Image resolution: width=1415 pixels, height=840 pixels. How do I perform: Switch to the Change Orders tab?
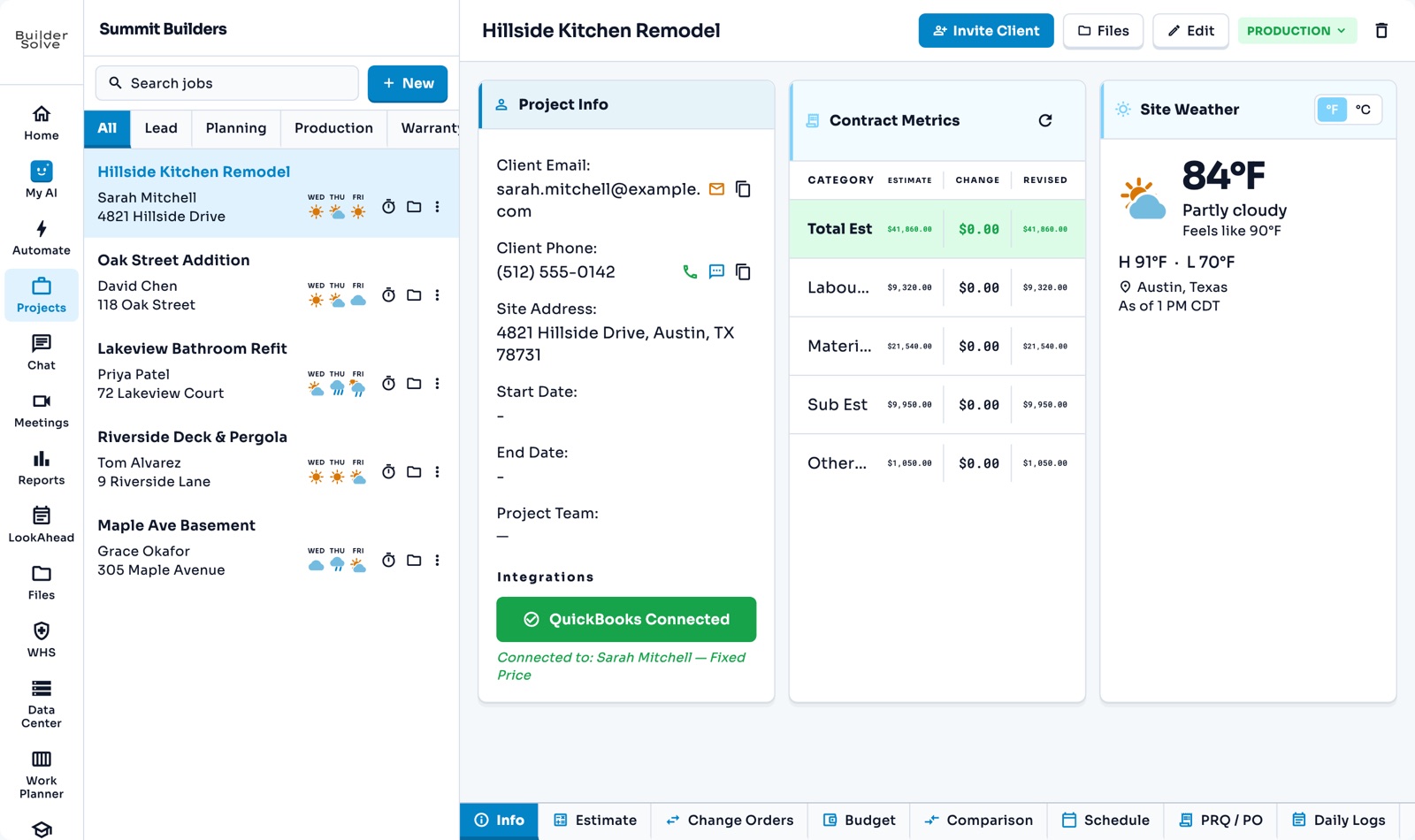pyautogui.click(x=730, y=821)
